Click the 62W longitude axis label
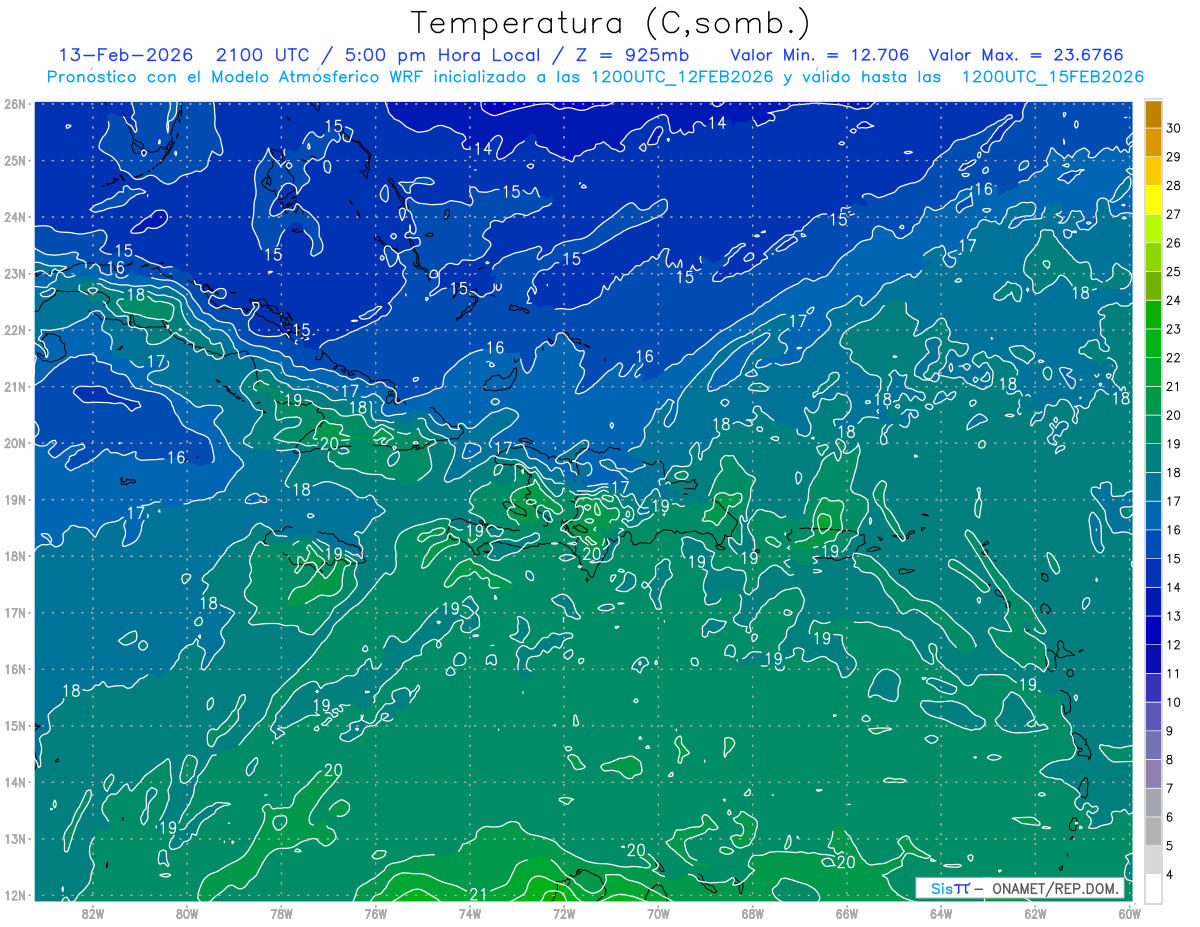This screenshot has height=927, width=1200. tap(1036, 913)
